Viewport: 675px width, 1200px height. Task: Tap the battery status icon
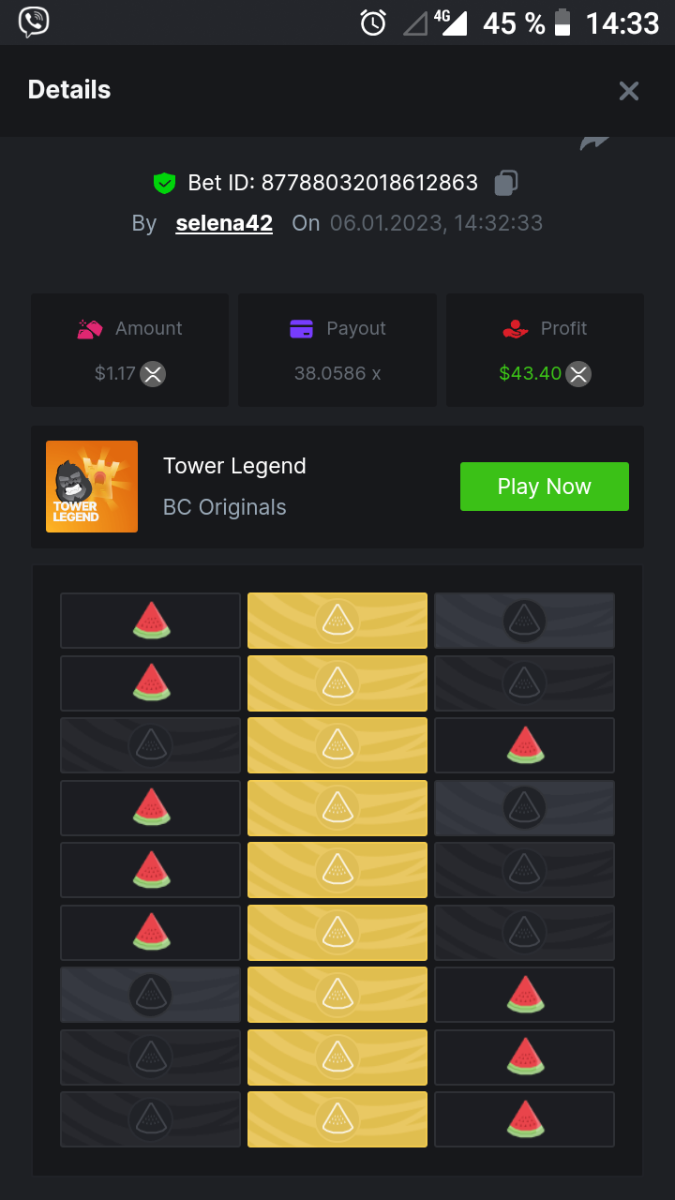565,22
